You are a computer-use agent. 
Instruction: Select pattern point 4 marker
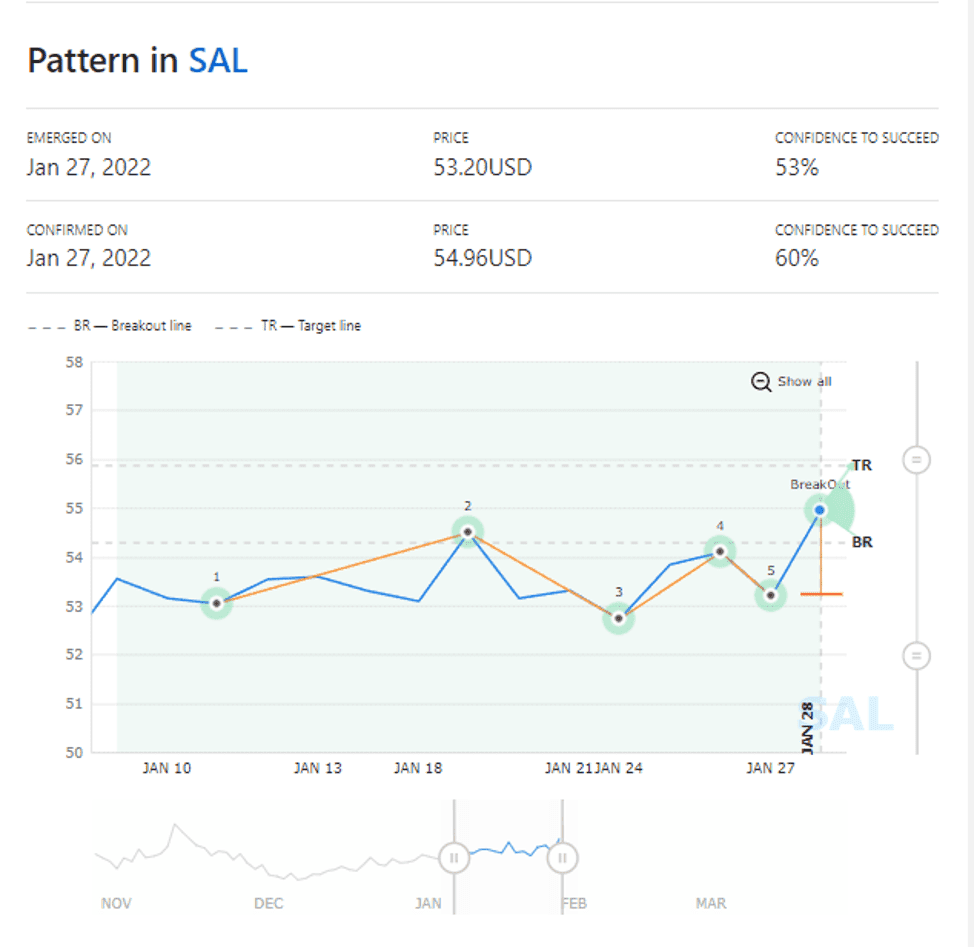pyautogui.click(x=719, y=551)
